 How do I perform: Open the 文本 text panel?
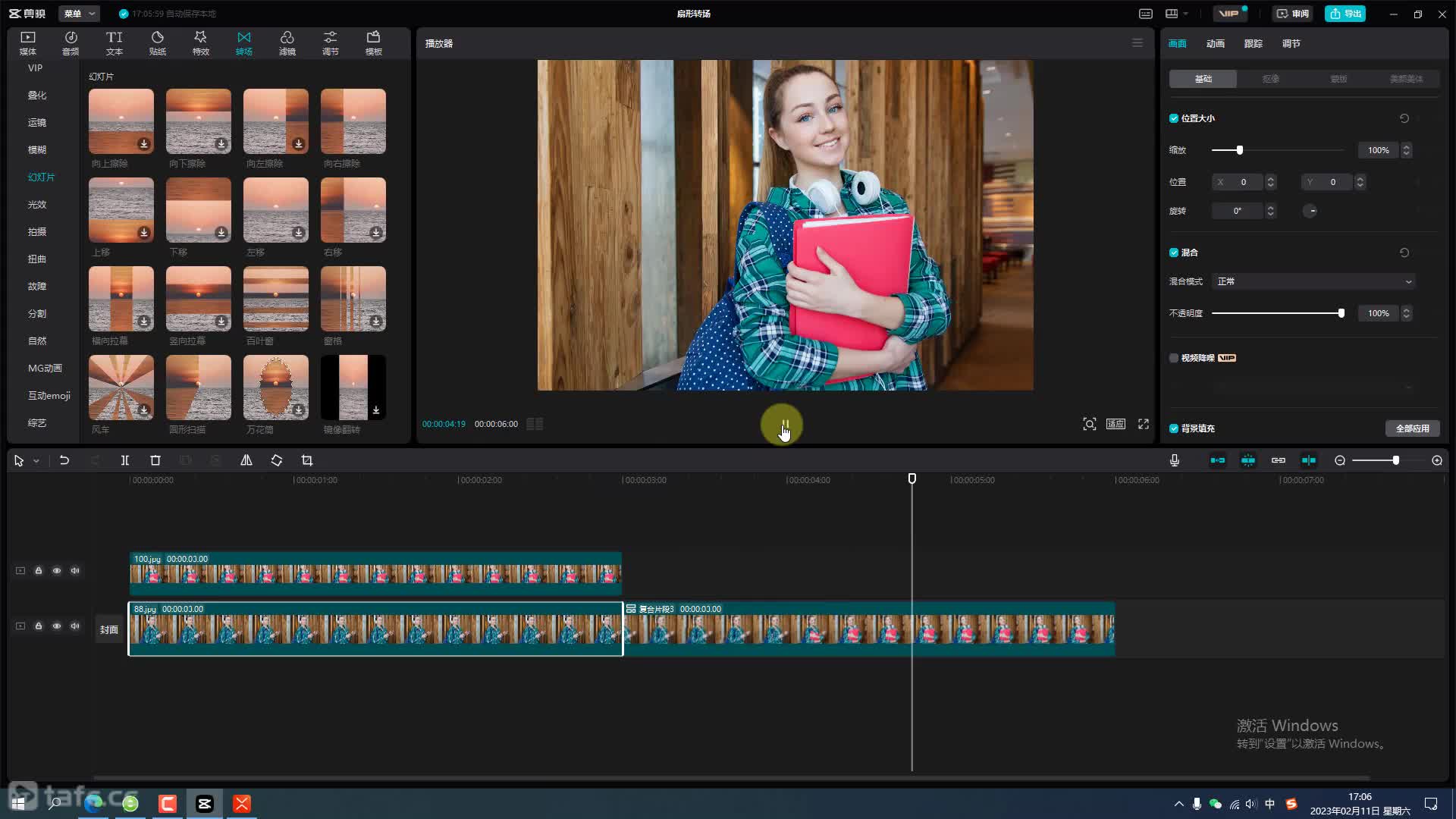pyautogui.click(x=115, y=43)
